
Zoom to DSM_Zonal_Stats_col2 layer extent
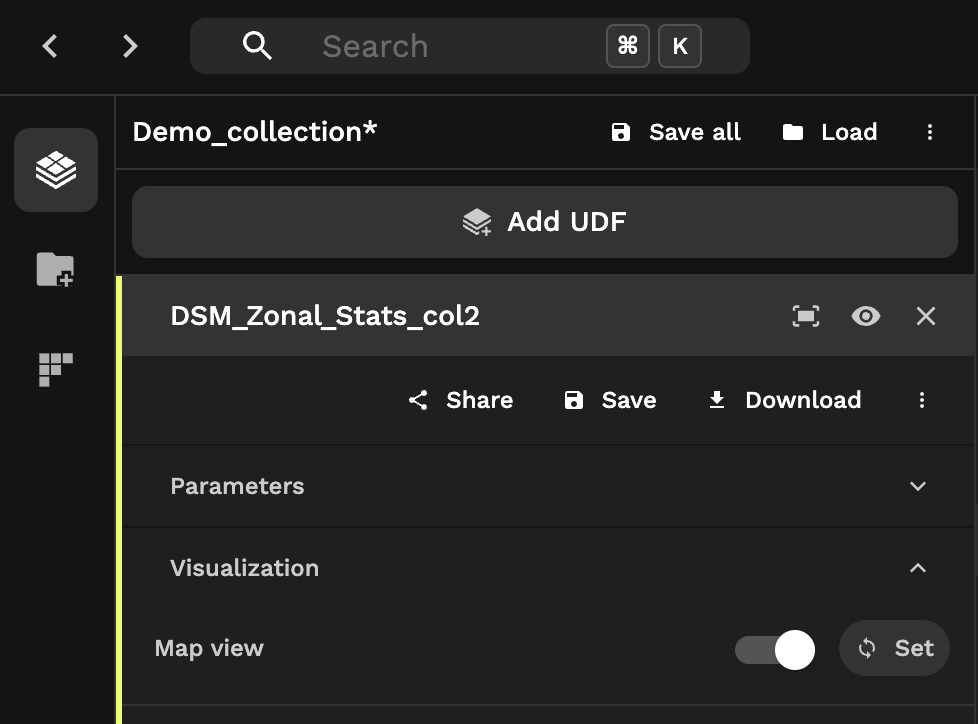tap(806, 316)
